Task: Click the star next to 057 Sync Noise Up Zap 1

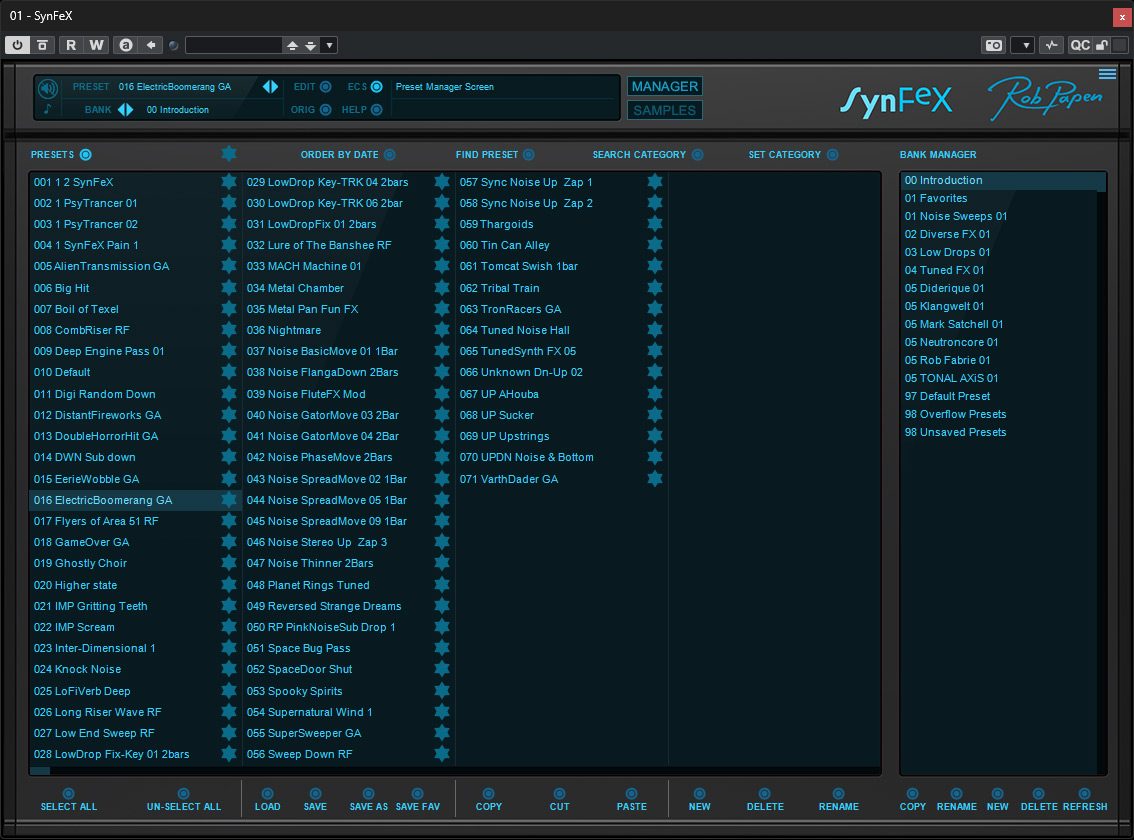Action: click(655, 182)
